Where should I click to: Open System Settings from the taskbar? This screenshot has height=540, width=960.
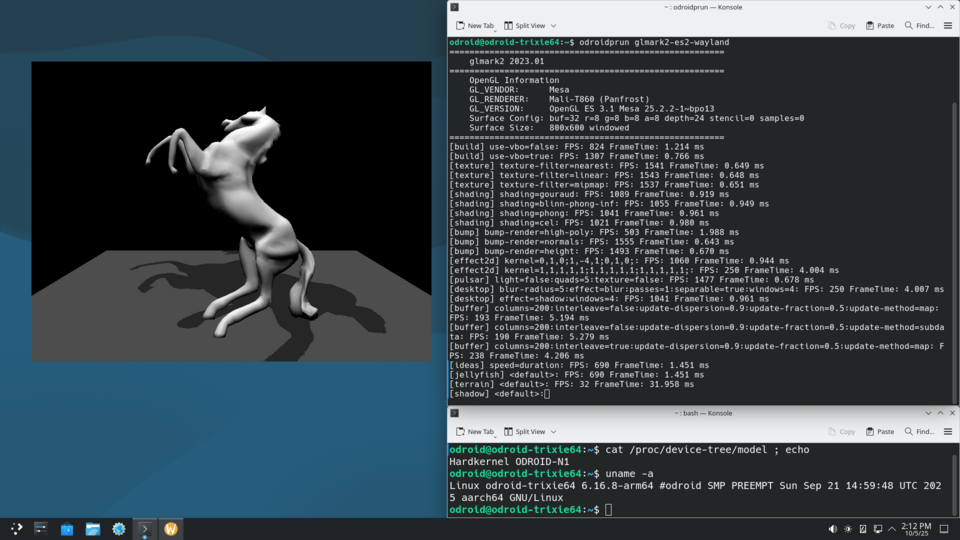click(x=119, y=528)
